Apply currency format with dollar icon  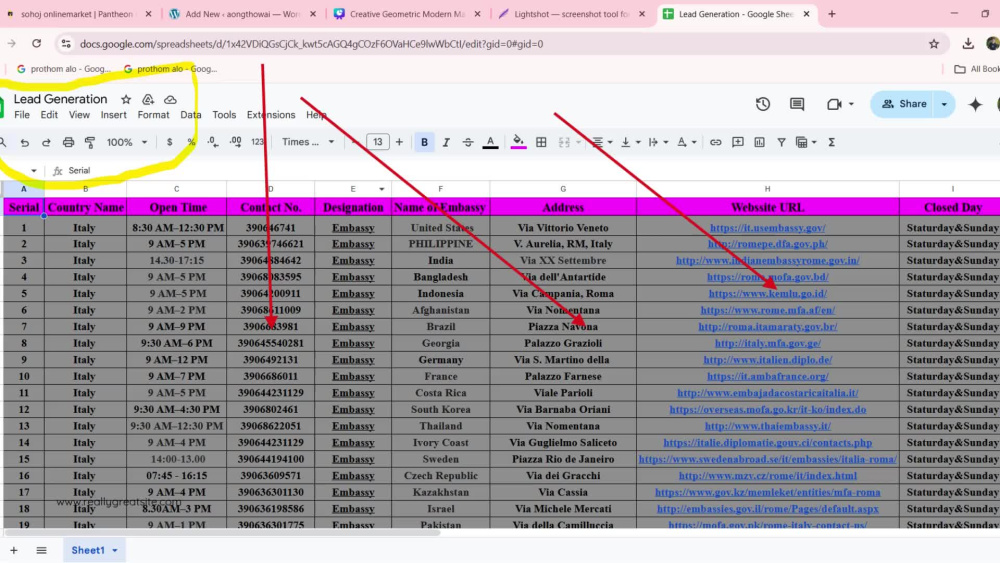pos(169,142)
